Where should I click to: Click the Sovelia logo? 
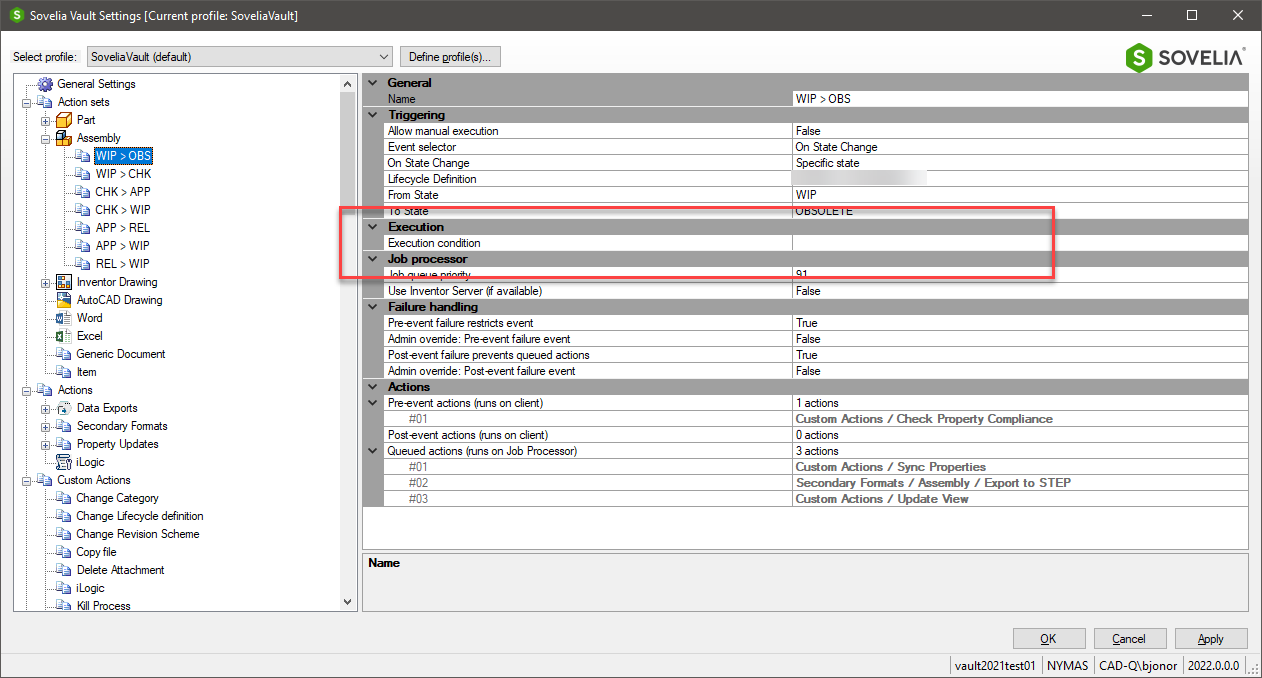click(1186, 57)
